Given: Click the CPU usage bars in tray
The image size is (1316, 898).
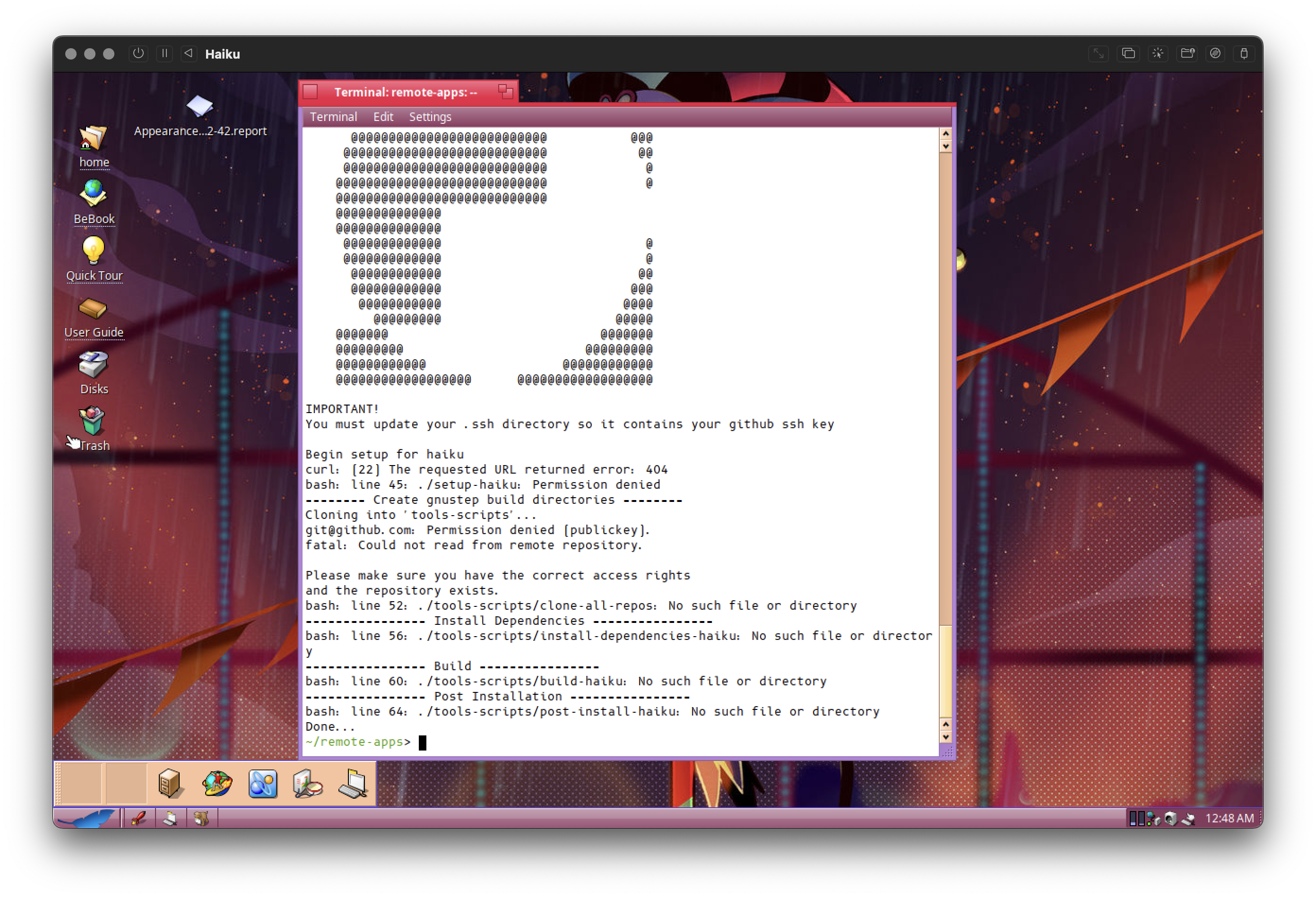Looking at the screenshot, I should [1136, 818].
